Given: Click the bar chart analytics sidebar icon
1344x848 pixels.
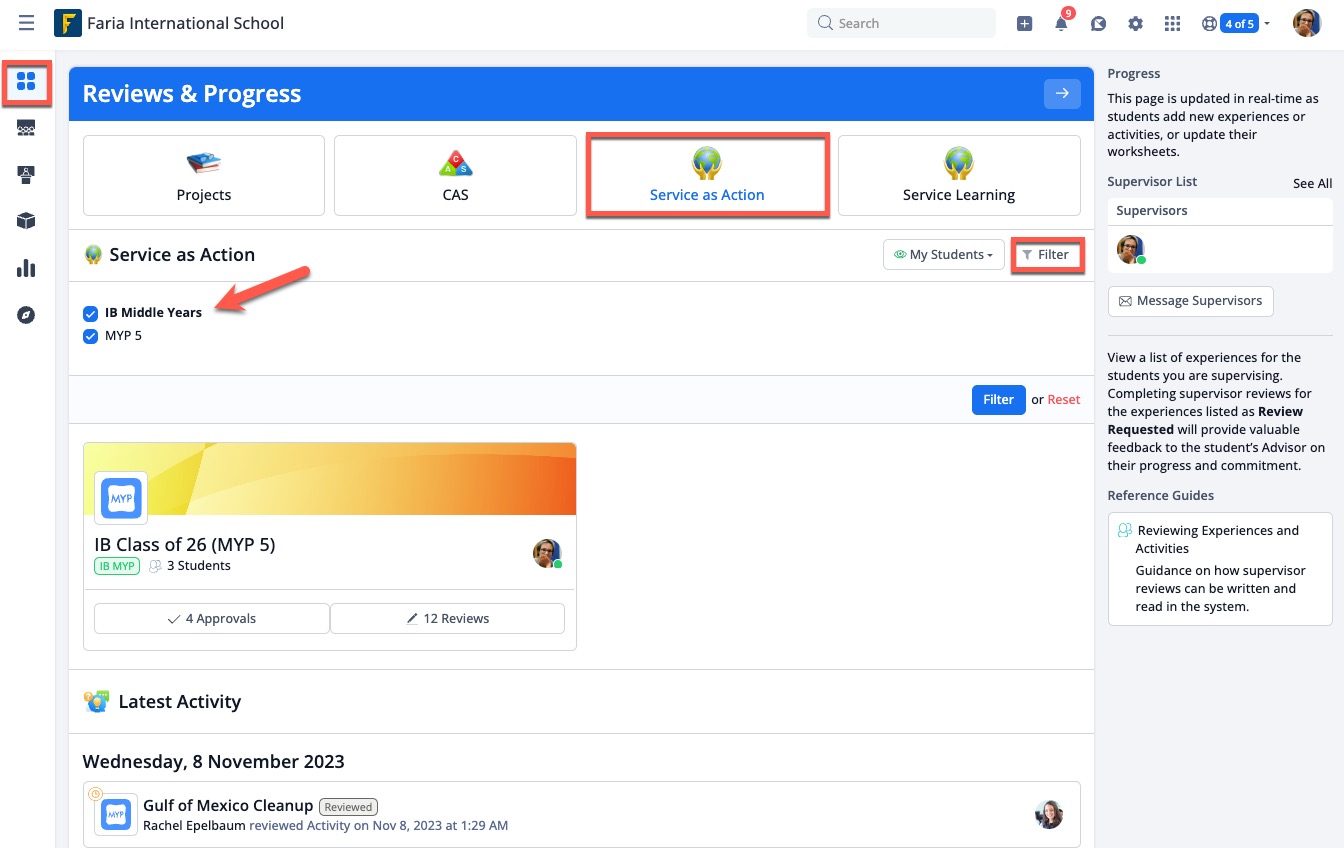Looking at the screenshot, I should pos(27,268).
